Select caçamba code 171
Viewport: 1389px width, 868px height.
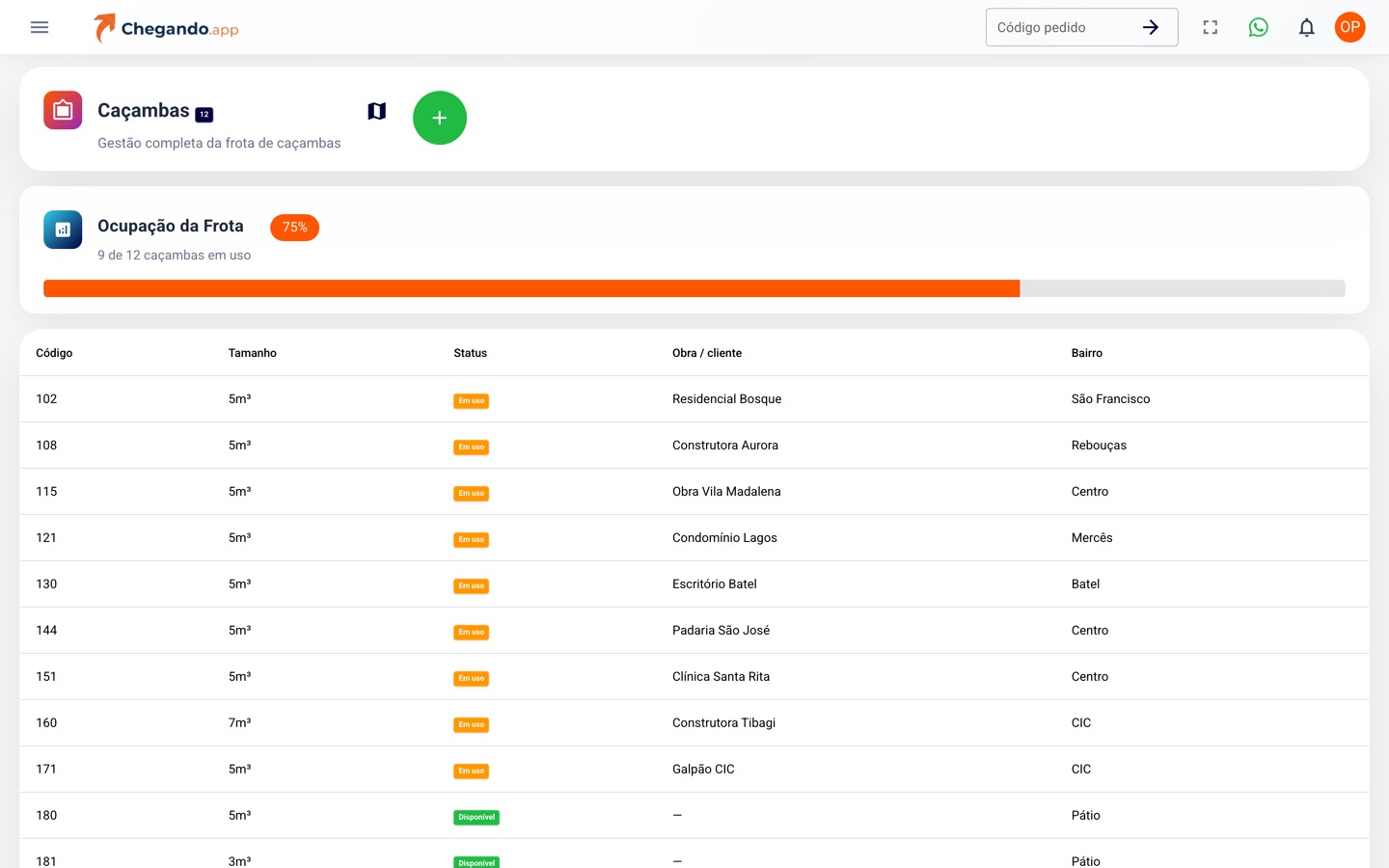coord(46,770)
